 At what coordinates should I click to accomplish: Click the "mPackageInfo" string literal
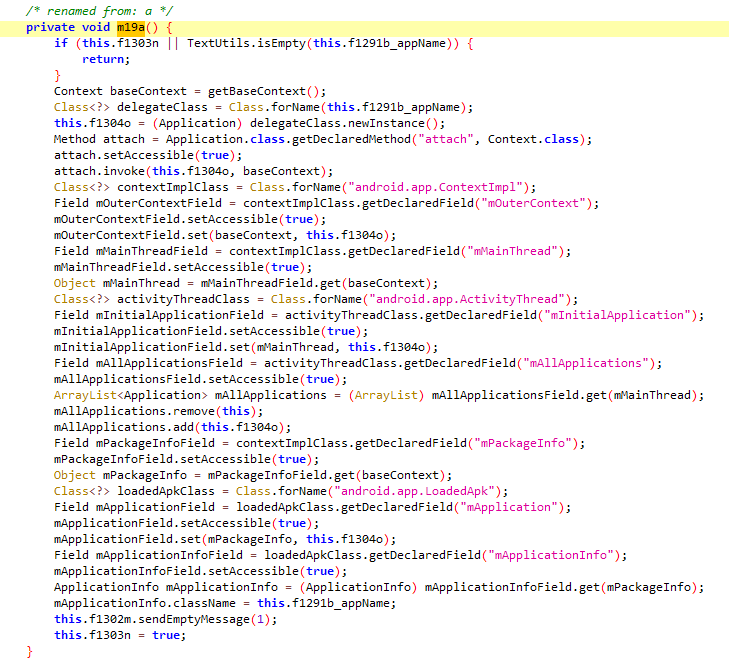(523, 443)
